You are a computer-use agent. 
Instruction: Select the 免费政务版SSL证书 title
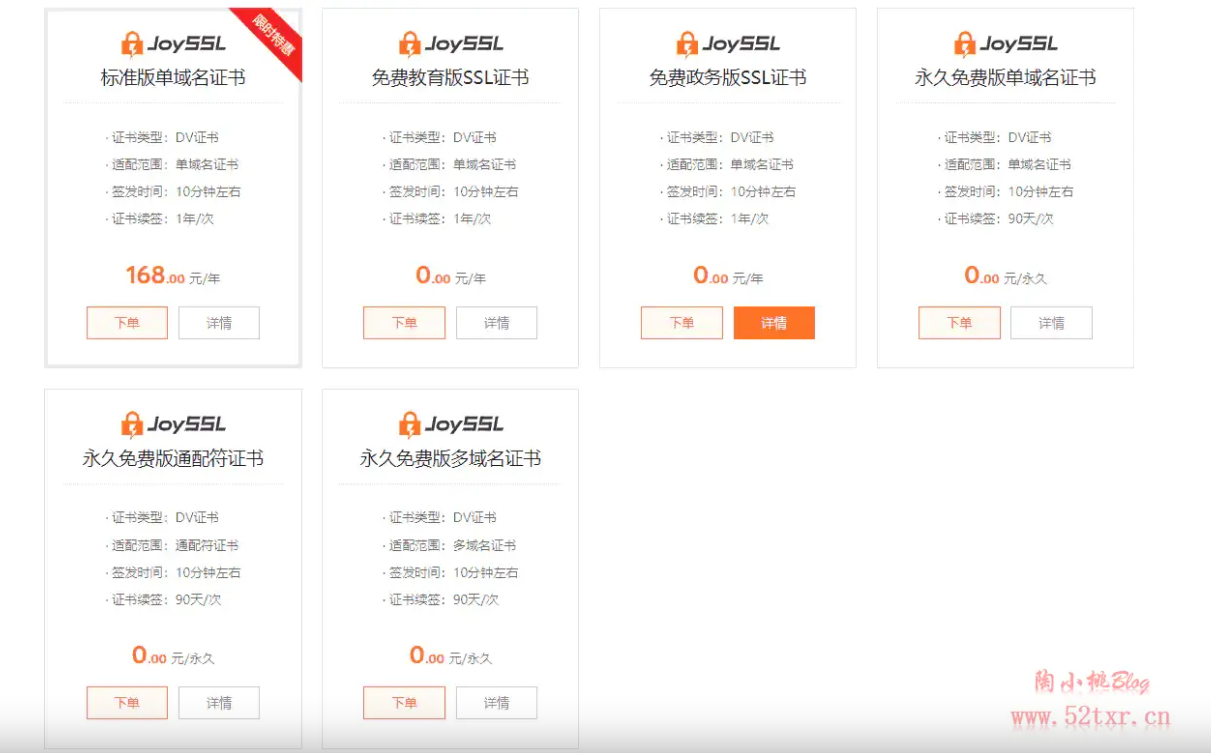pyautogui.click(x=728, y=78)
